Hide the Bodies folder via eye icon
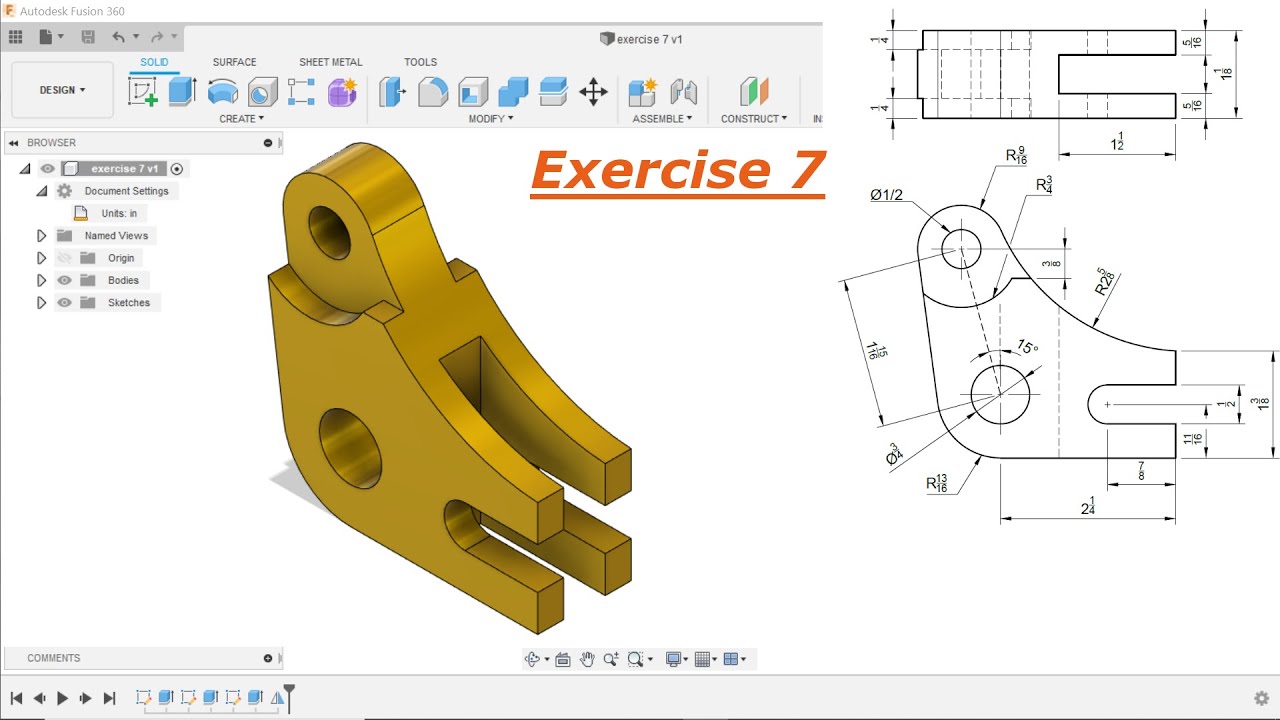Screen dimensions: 1280x720 click(65, 280)
